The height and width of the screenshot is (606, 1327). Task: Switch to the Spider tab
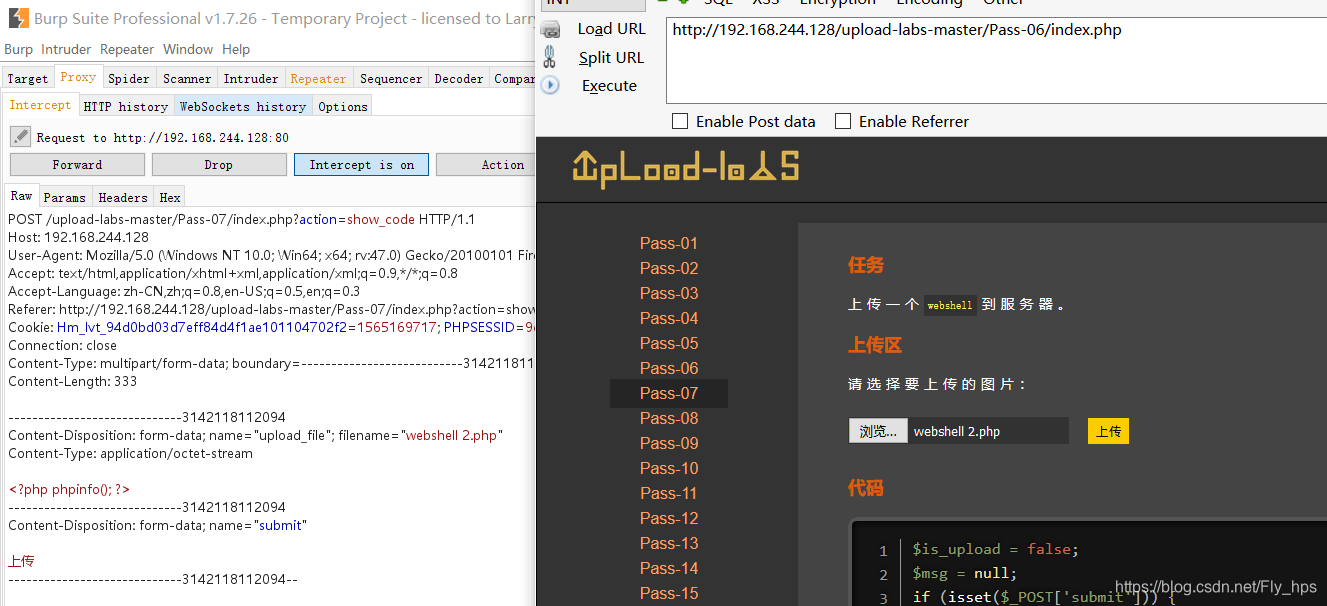click(129, 78)
